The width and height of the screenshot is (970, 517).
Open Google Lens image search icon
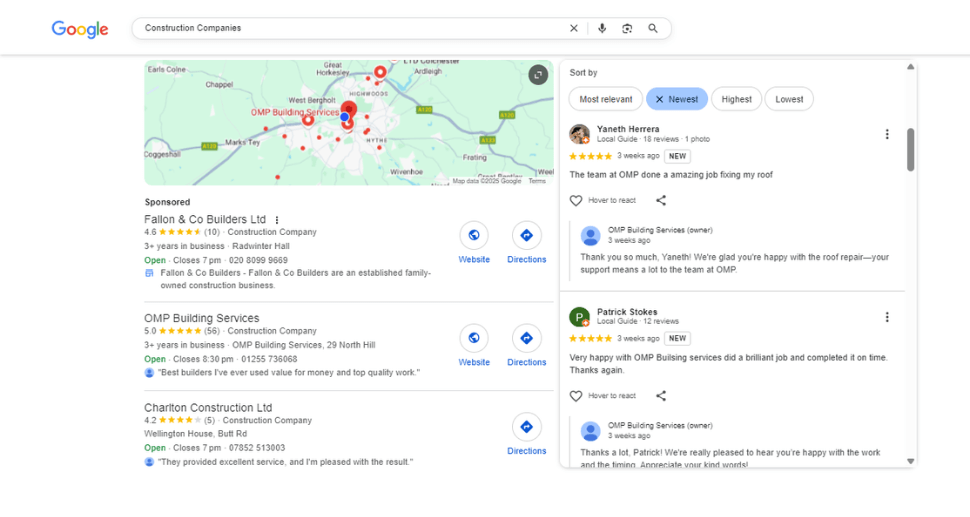627,28
